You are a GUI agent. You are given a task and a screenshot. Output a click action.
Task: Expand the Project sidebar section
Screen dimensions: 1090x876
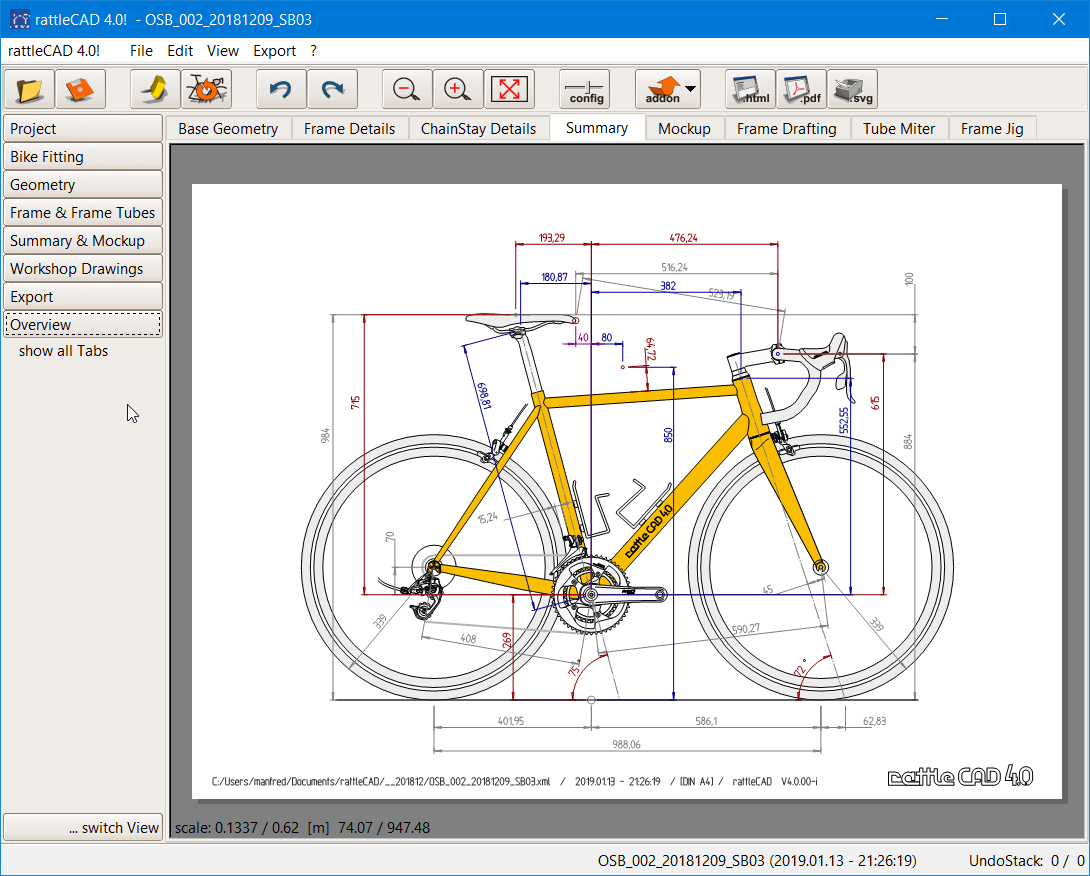point(83,129)
